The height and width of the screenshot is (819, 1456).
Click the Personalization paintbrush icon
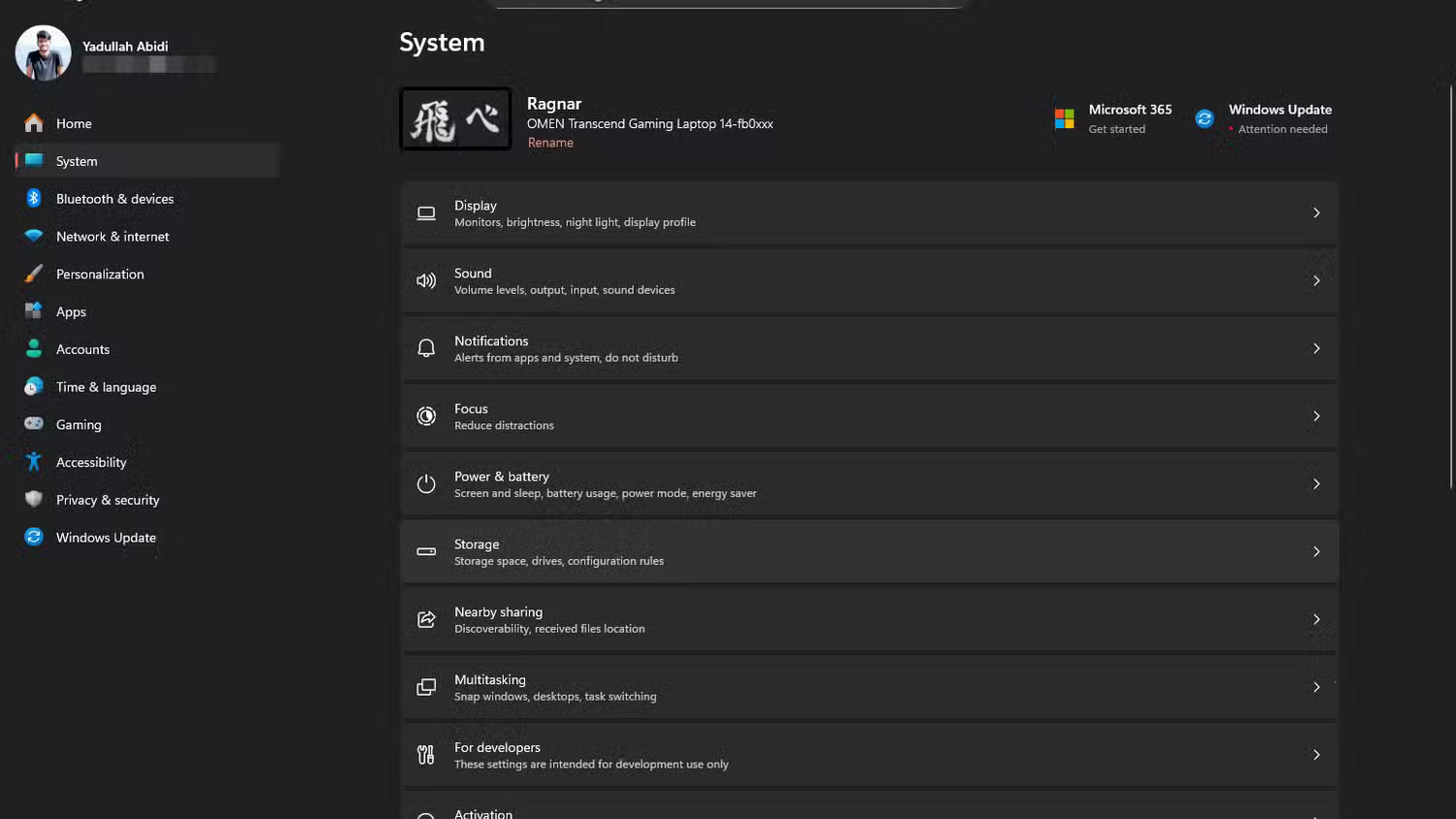[x=34, y=274]
